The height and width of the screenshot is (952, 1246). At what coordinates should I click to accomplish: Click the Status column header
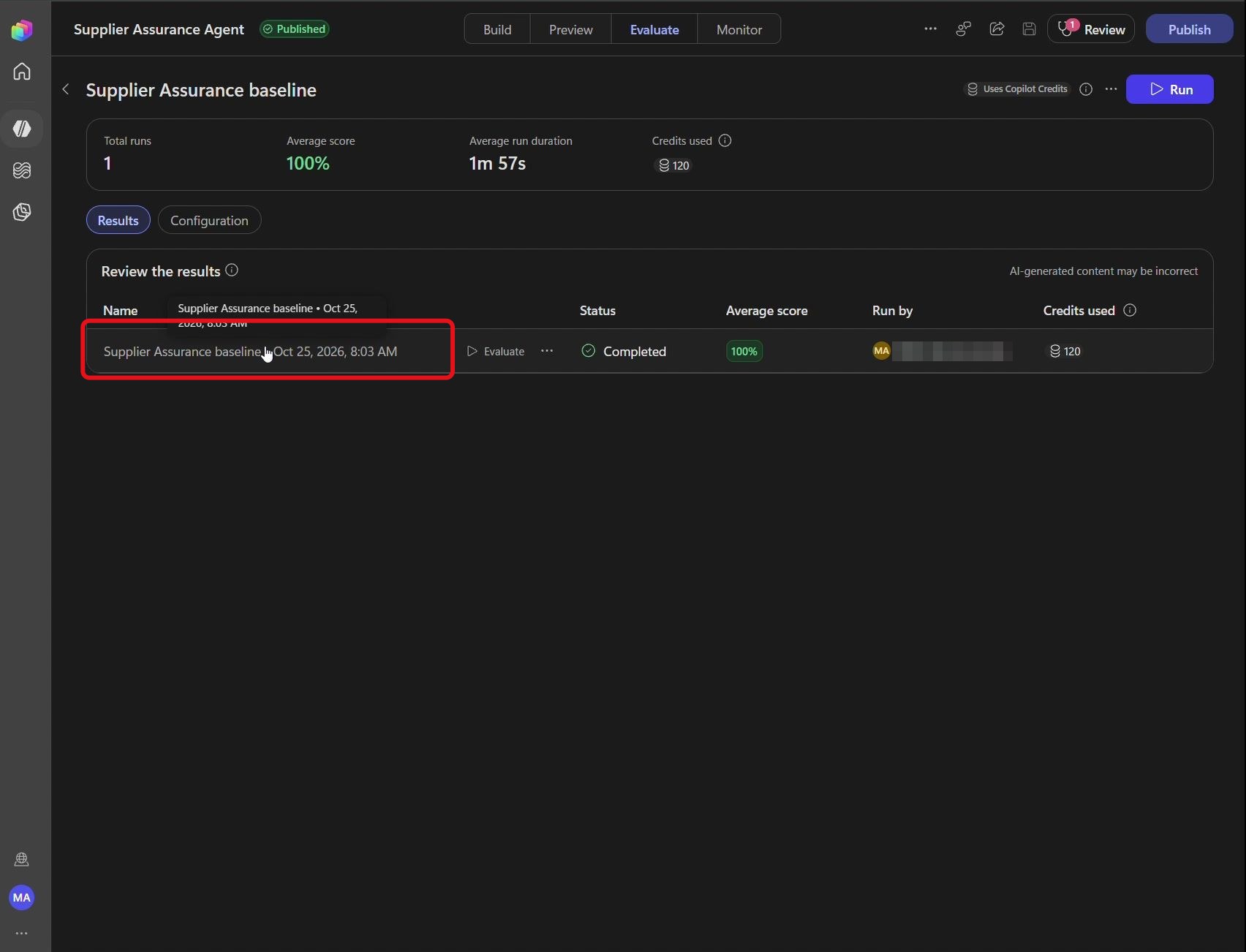coord(597,310)
